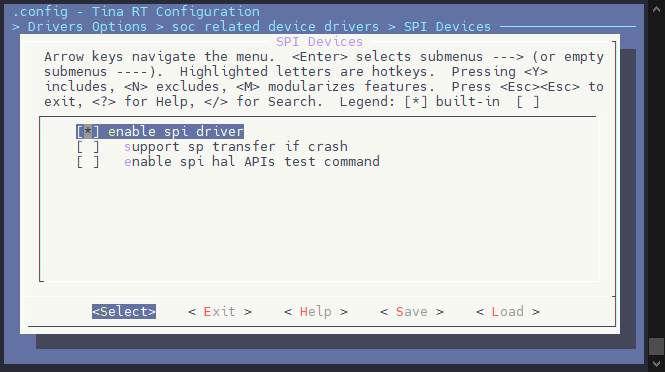
Task: Select the "enable spi hal APIs test command" label
Action: click(x=252, y=162)
